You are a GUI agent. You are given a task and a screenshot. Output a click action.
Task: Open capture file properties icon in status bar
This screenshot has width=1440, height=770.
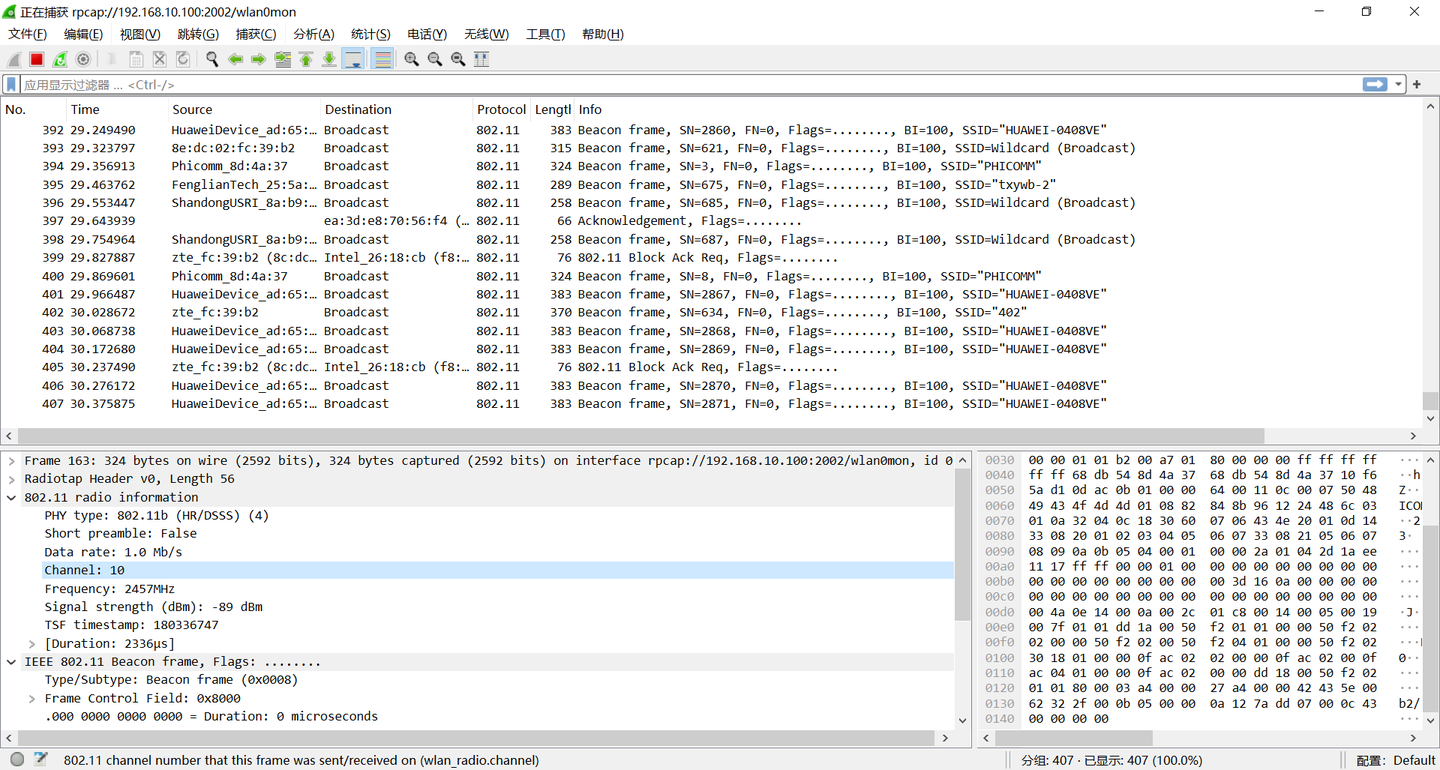click(40, 760)
